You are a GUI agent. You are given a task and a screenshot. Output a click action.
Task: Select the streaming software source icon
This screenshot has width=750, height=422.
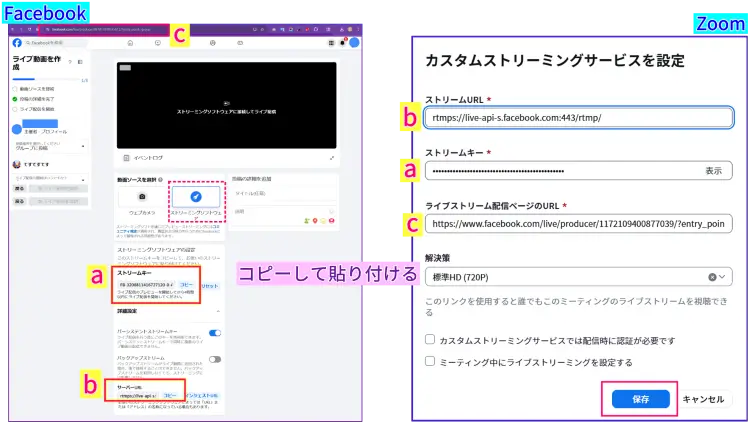pos(196,197)
